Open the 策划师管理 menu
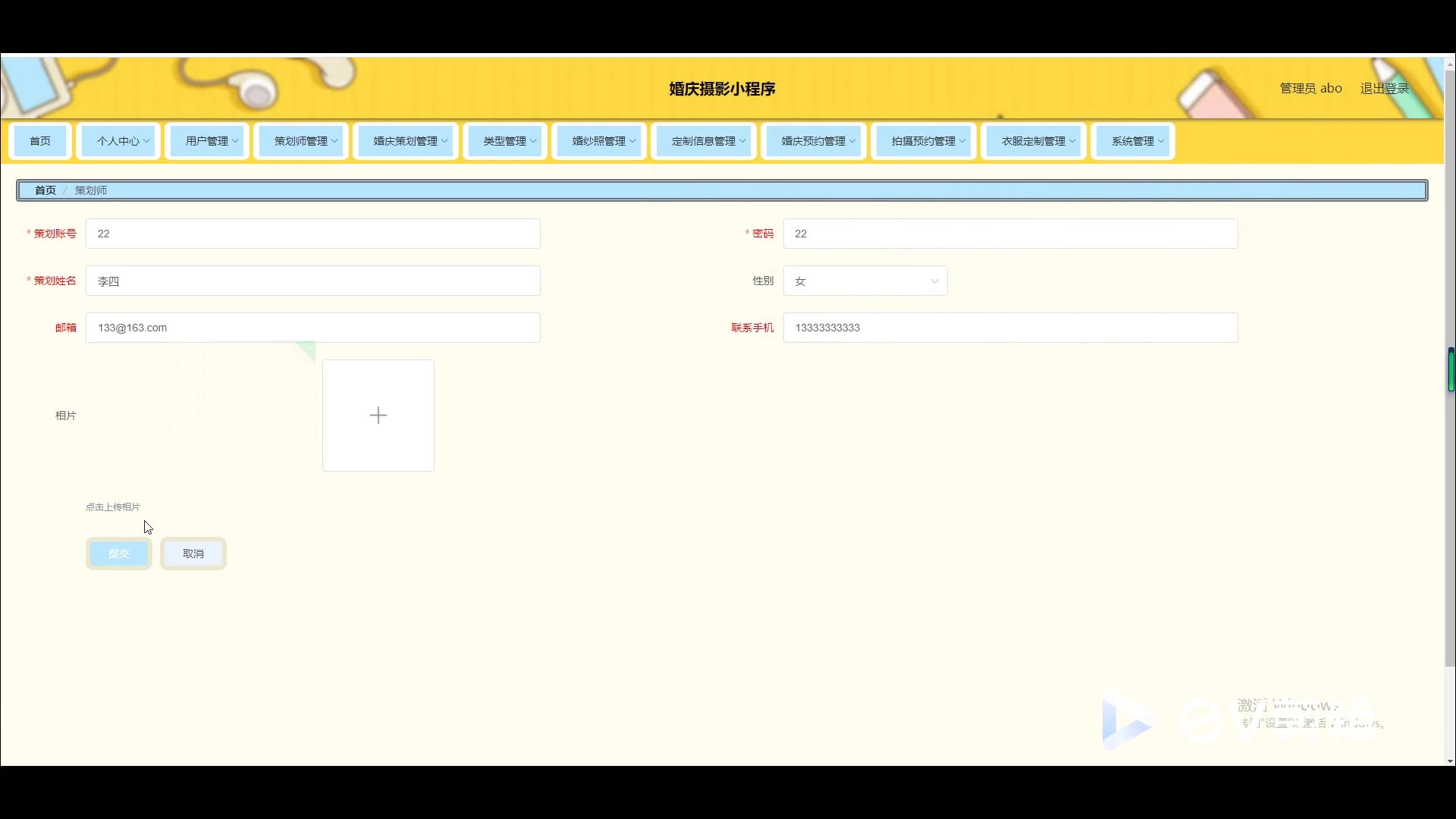Viewport: 1456px width, 819px height. click(301, 141)
